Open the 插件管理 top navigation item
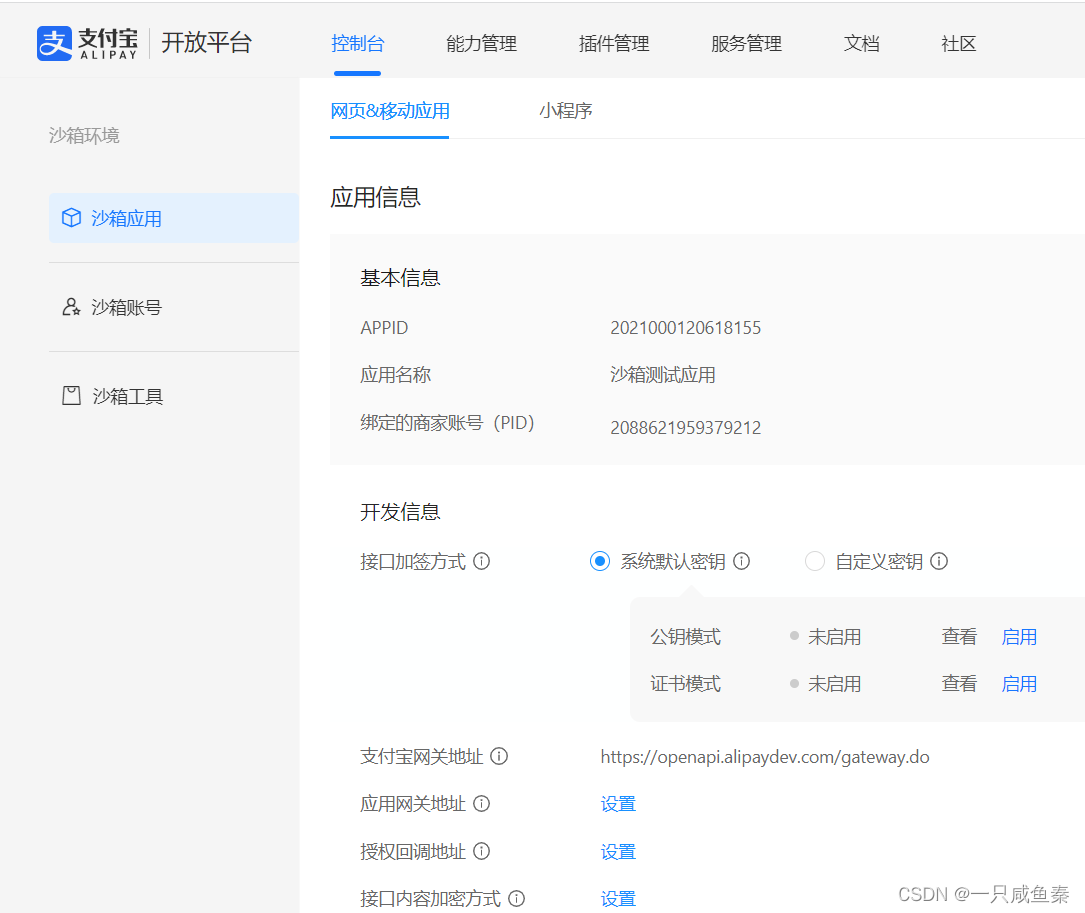 tap(614, 44)
